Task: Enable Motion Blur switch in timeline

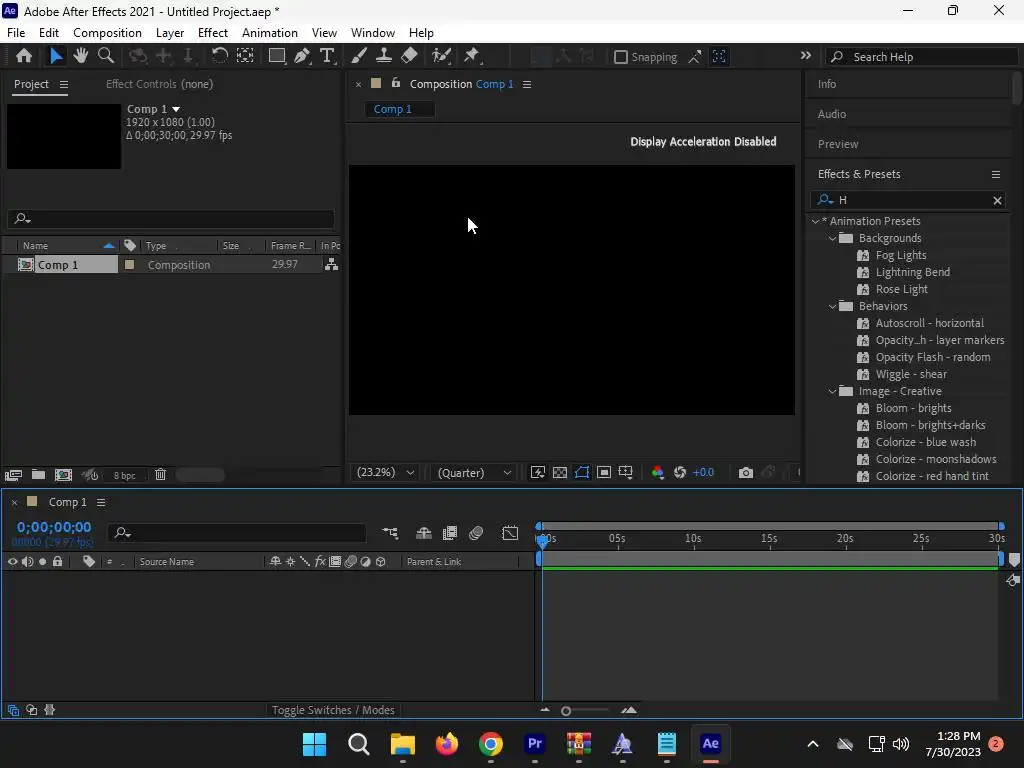Action: click(x=476, y=533)
